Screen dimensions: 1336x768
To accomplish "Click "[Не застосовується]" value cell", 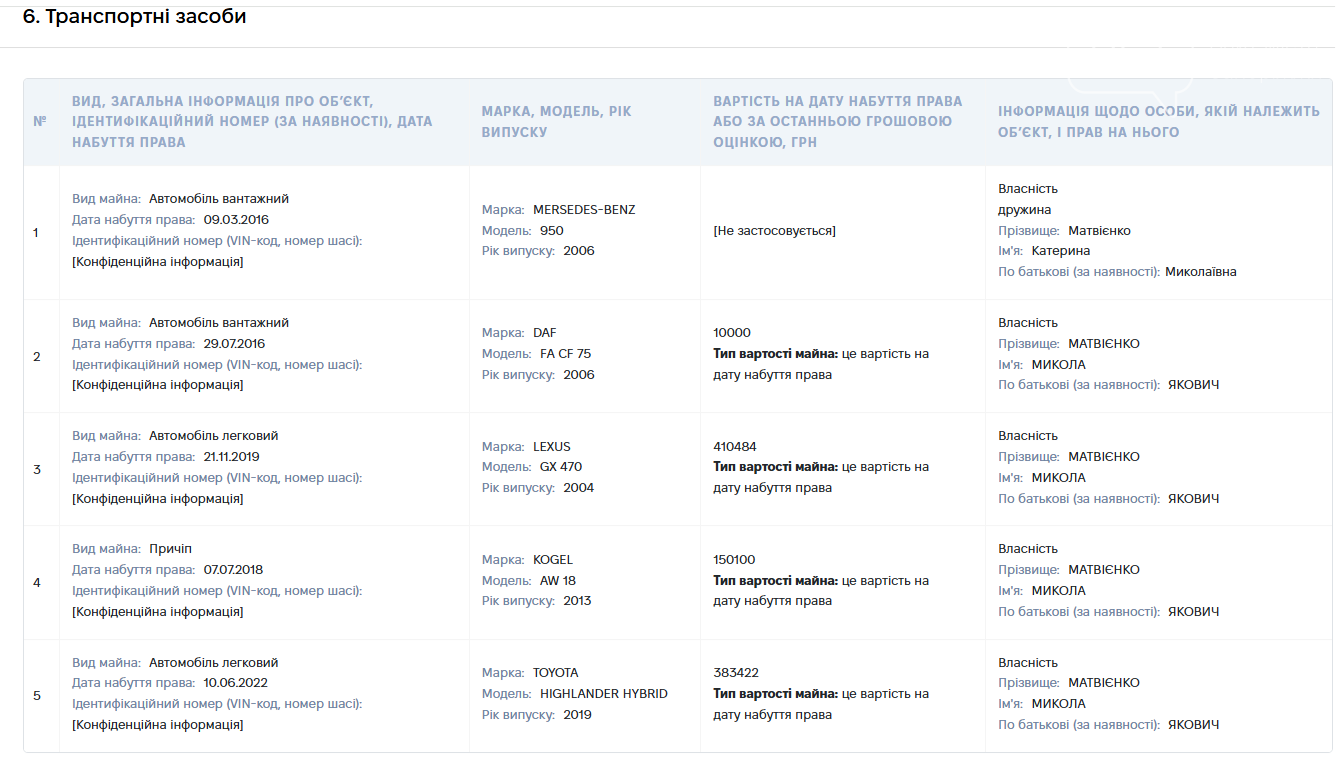I will click(x=775, y=230).
